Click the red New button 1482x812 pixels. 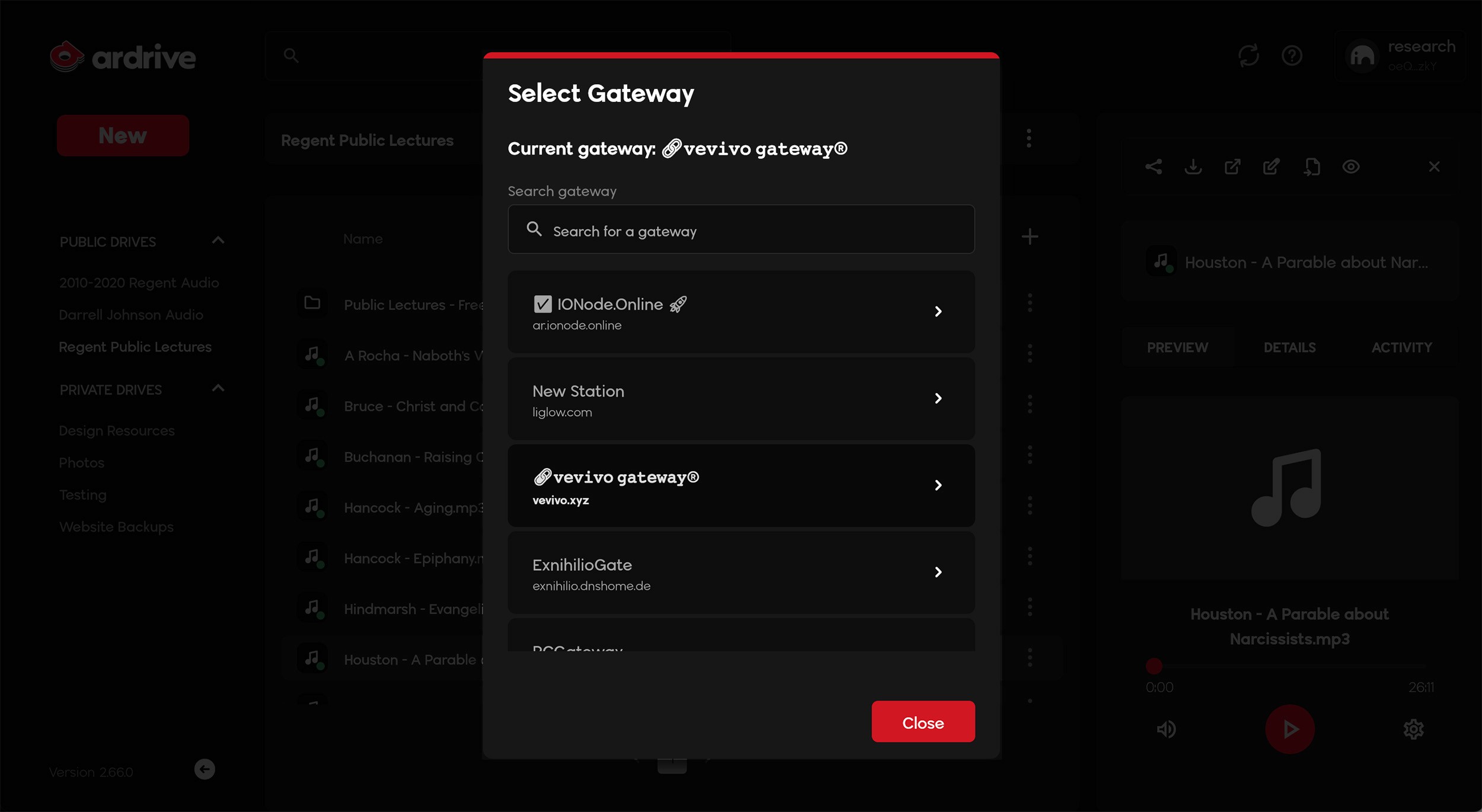click(123, 136)
